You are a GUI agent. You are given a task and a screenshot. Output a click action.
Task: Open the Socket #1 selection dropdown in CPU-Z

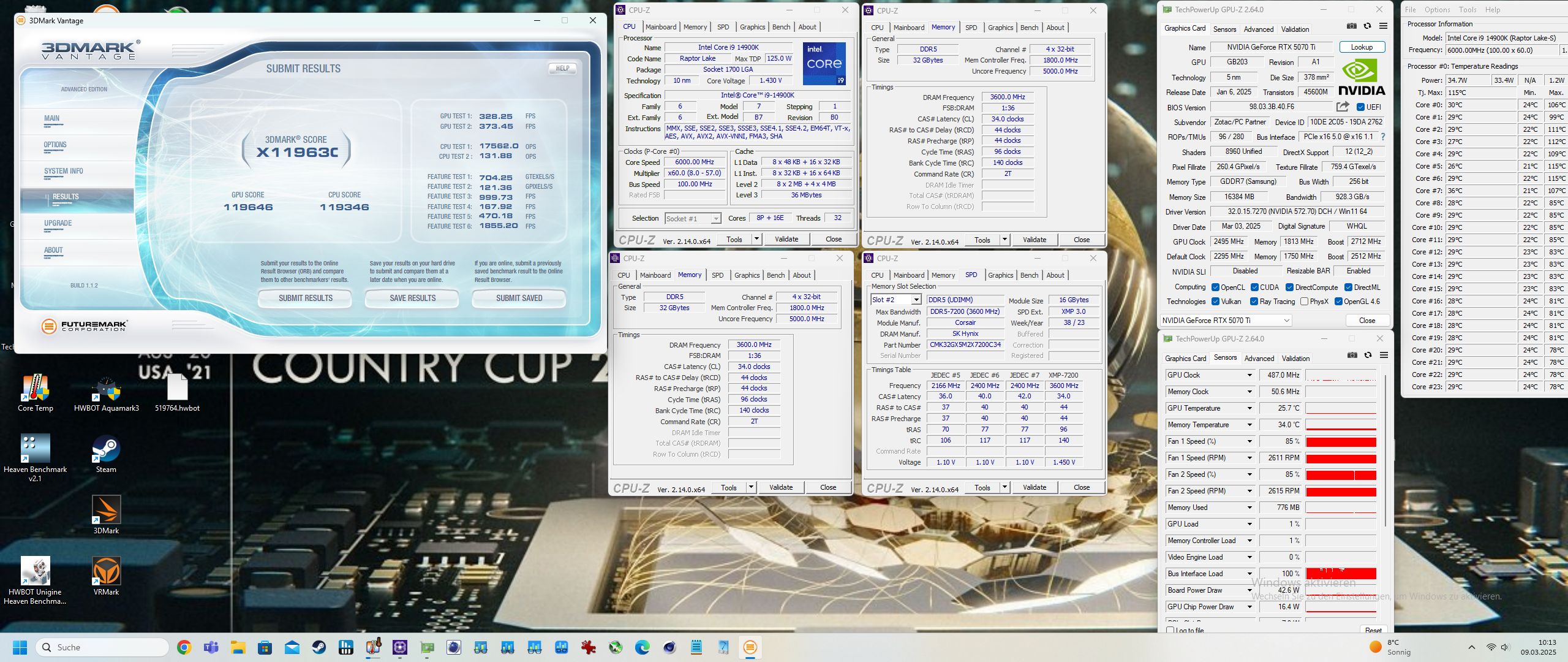point(693,219)
